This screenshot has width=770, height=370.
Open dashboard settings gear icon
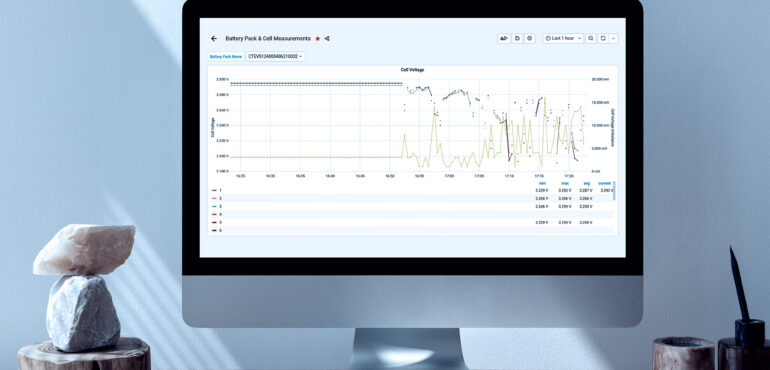click(529, 38)
